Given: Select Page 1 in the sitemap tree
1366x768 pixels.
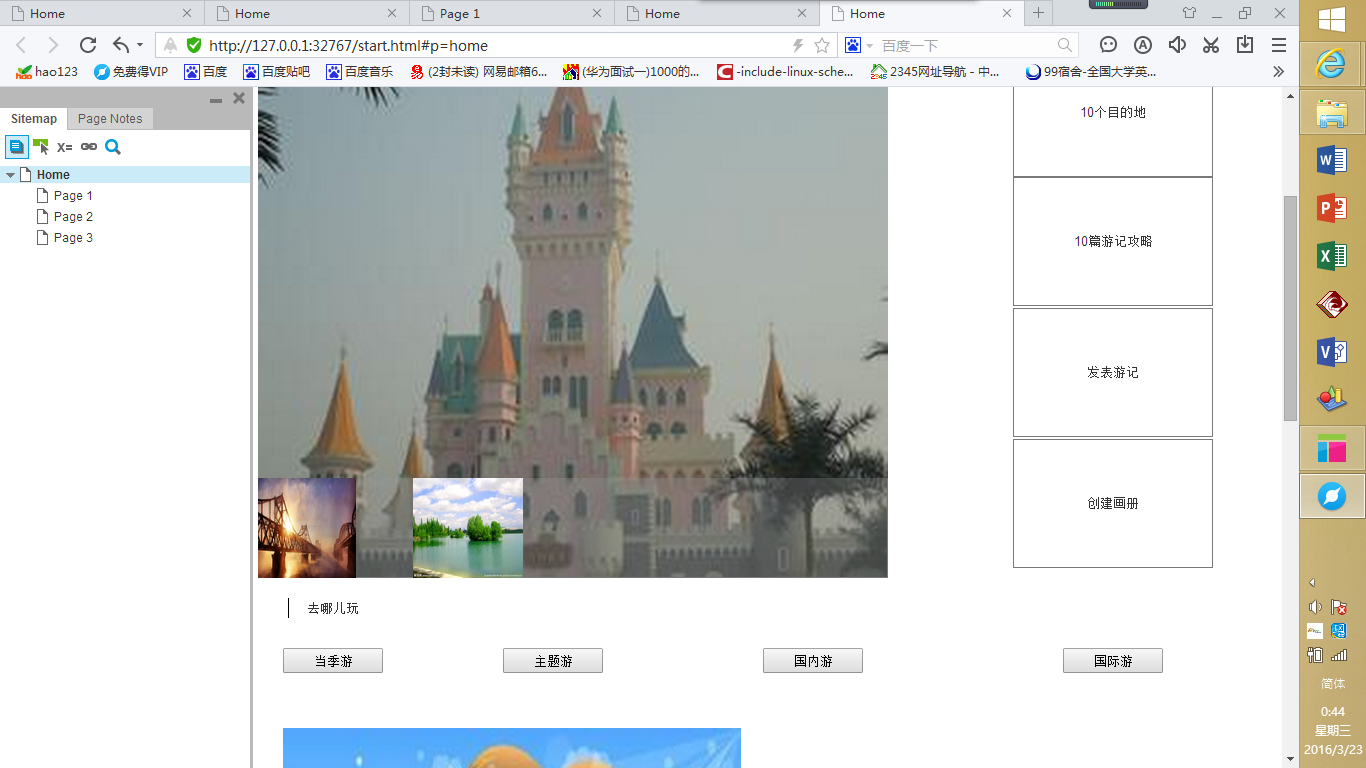Looking at the screenshot, I should [73, 196].
